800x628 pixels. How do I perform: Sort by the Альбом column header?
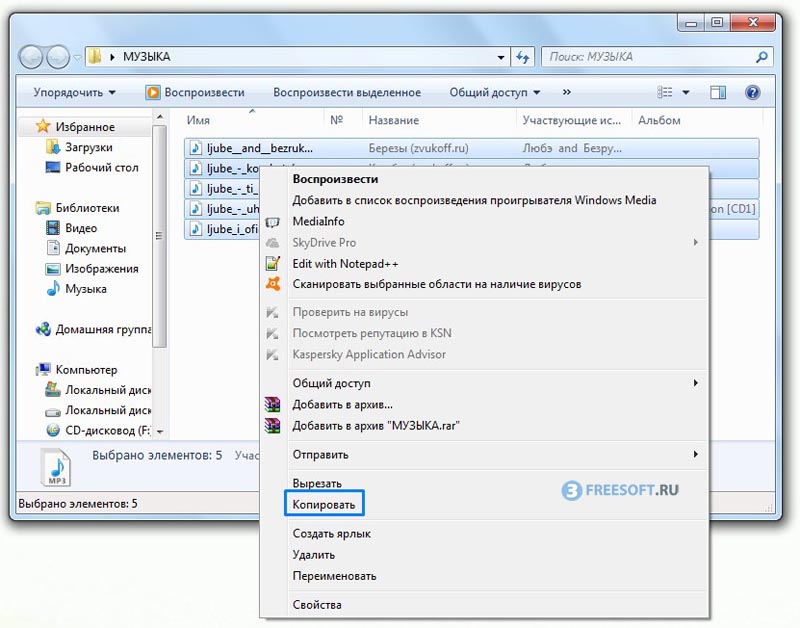coord(659,120)
